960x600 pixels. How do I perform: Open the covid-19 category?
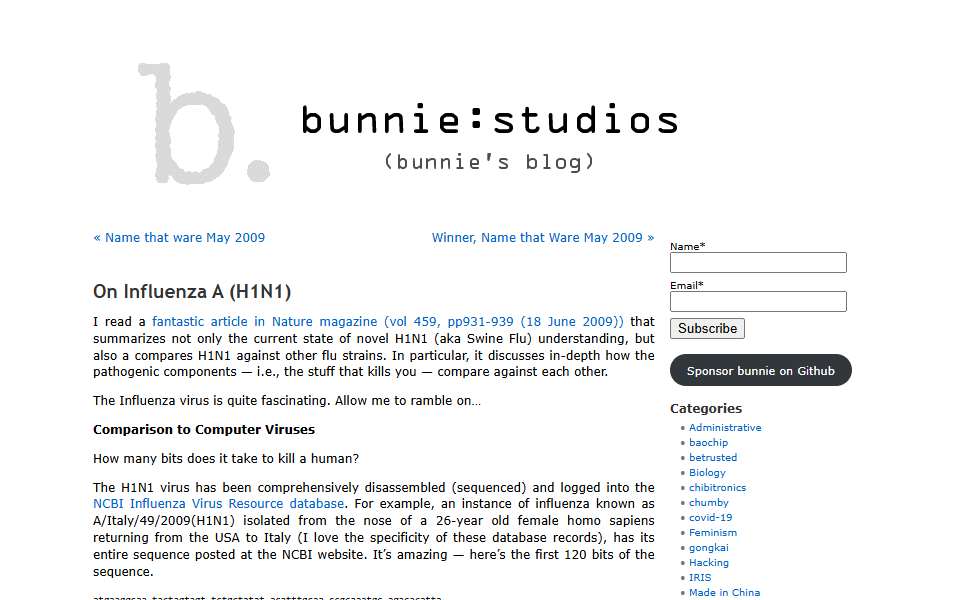click(x=710, y=517)
